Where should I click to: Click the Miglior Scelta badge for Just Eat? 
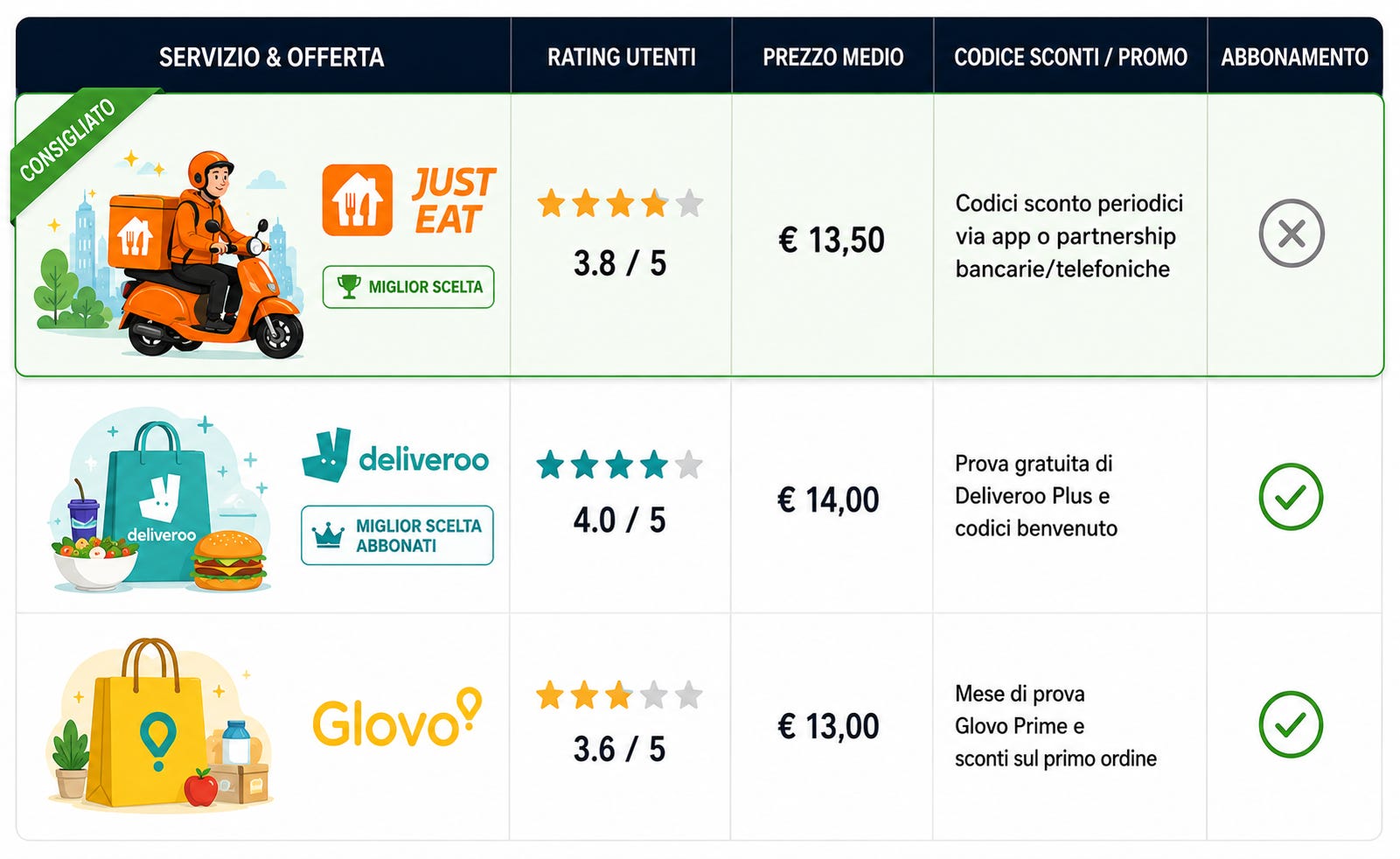408,287
